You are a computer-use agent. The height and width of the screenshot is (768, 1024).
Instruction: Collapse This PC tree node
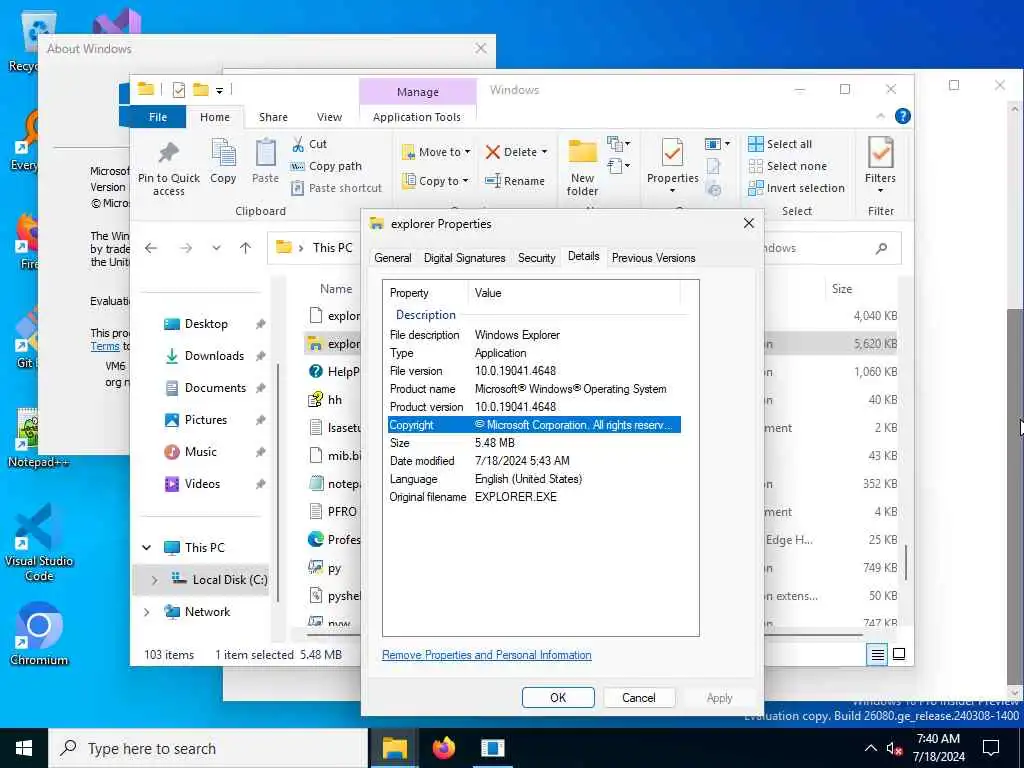click(147, 547)
